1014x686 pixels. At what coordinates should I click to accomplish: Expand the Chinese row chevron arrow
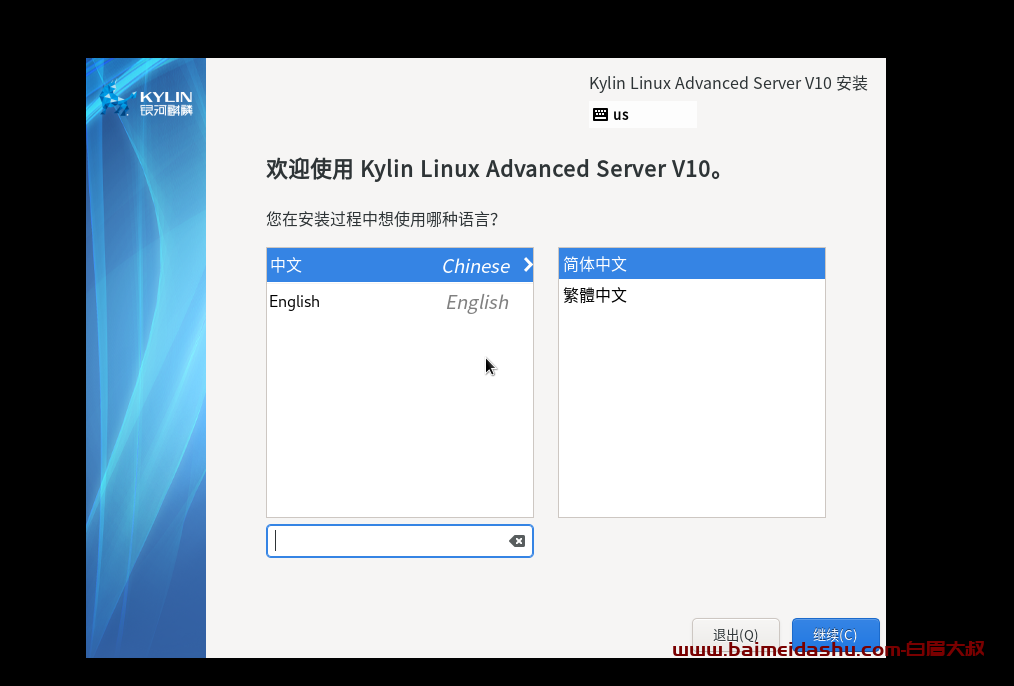(x=528, y=265)
